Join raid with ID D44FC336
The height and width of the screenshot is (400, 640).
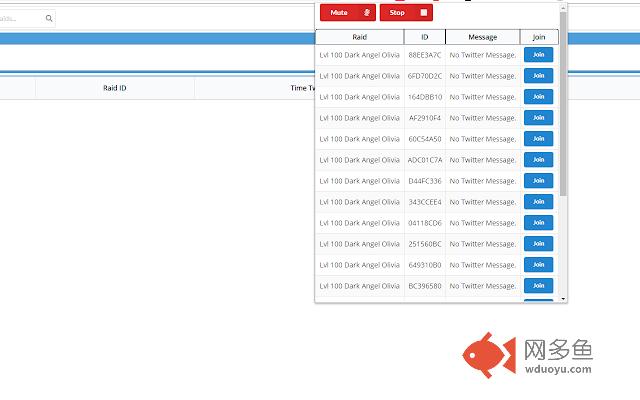538,181
